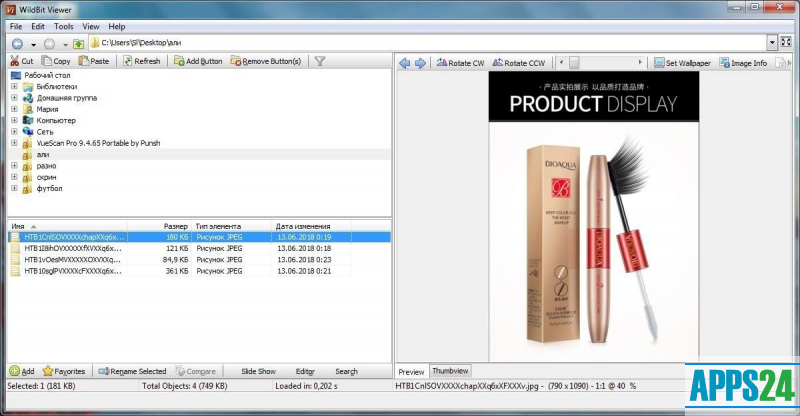800x416 pixels.
Task: Open the Tools menu
Action: [x=64, y=27]
